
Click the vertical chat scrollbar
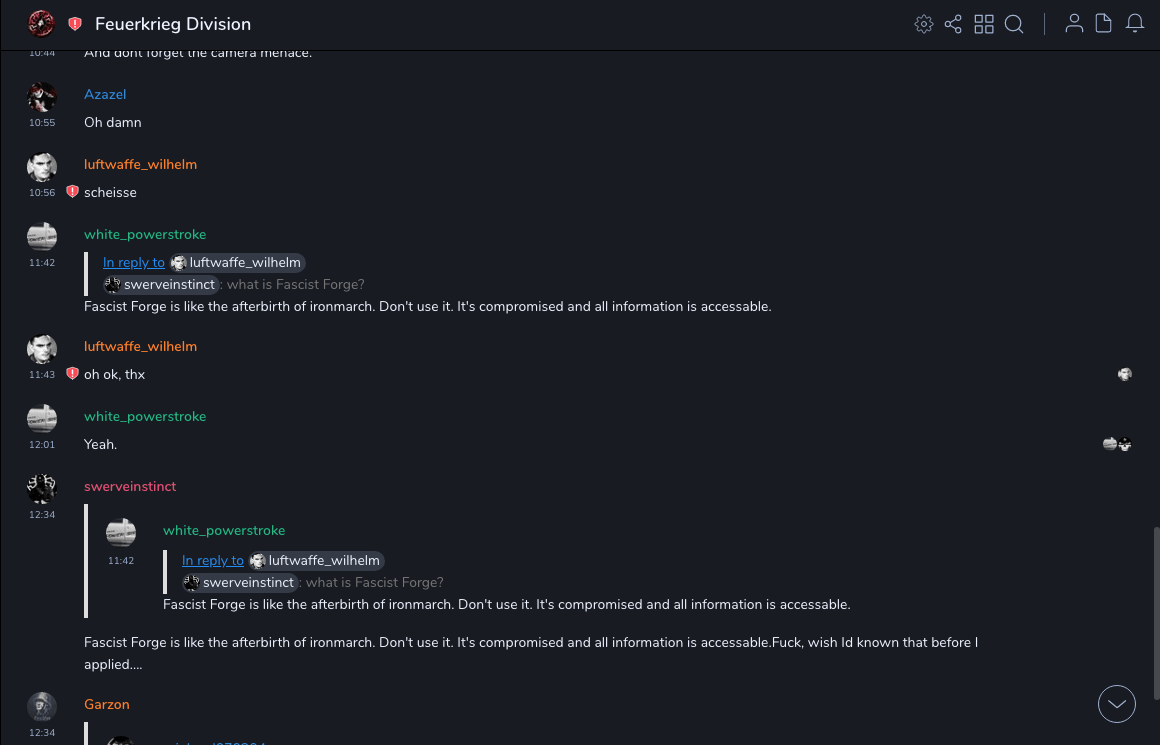pos(1155,610)
